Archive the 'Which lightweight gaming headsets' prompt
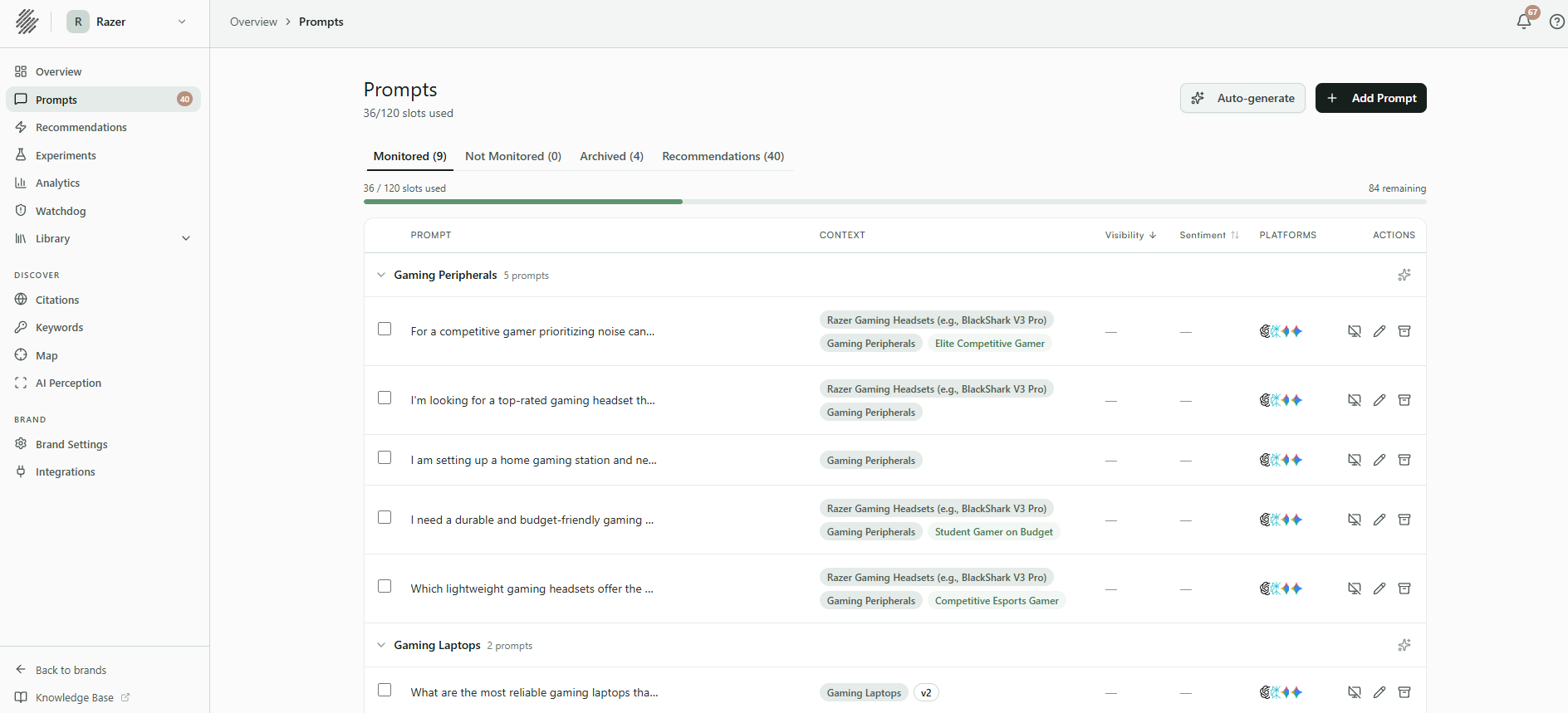The height and width of the screenshot is (713, 1568). click(x=1404, y=588)
